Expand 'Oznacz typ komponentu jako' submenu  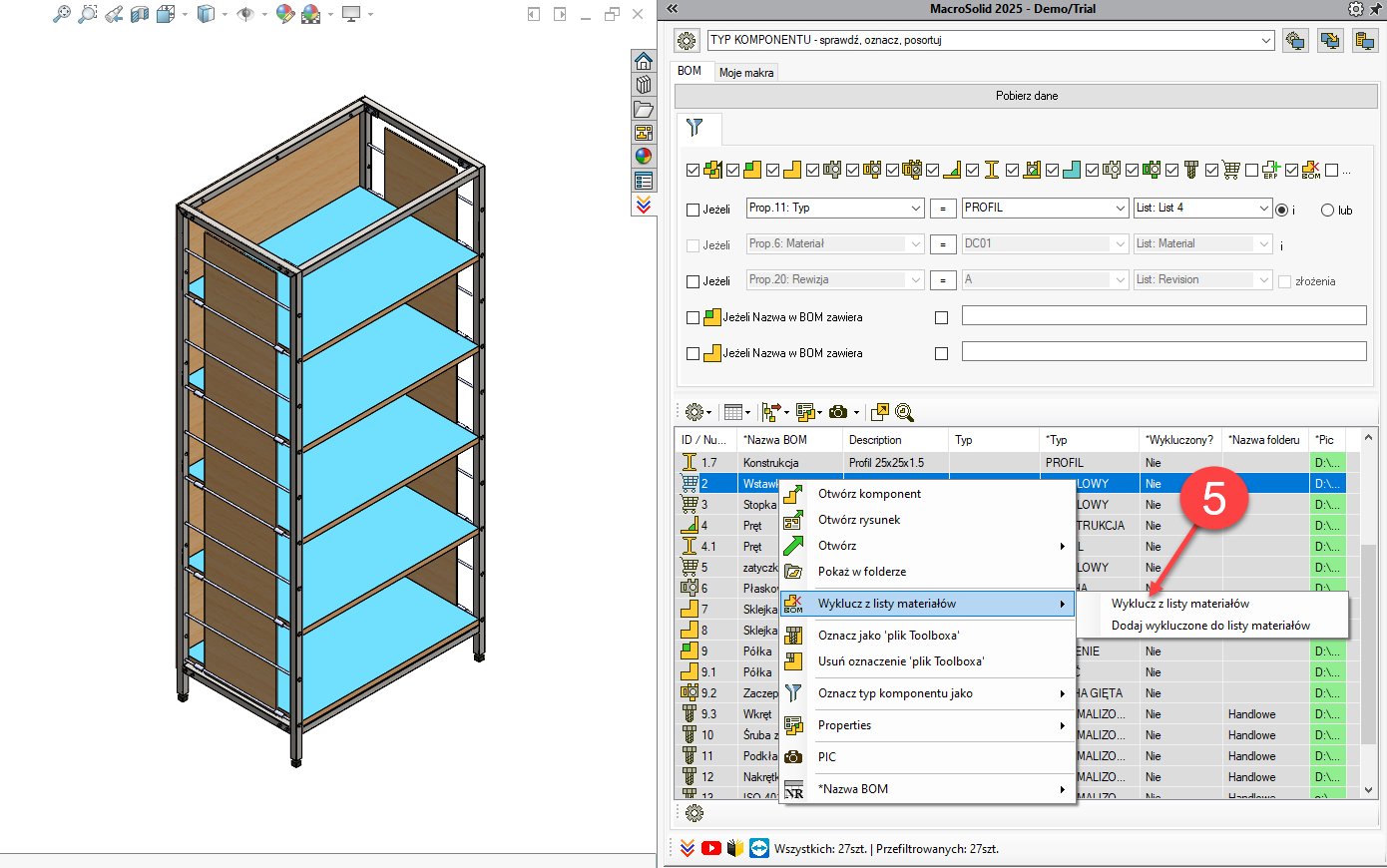(1063, 693)
